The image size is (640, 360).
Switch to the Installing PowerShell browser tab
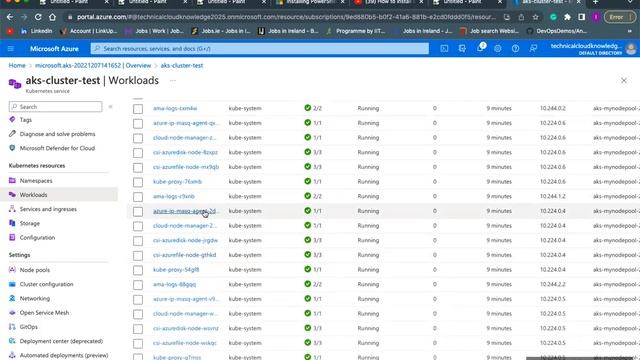pos(310,2)
